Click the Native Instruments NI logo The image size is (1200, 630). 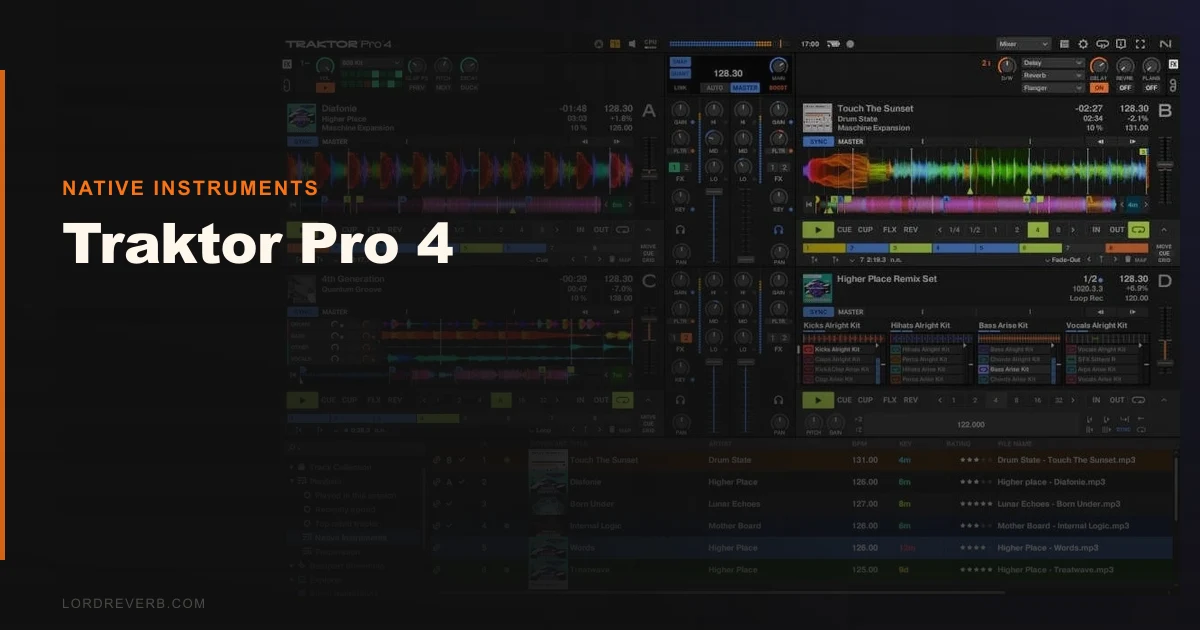tap(1165, 44)
